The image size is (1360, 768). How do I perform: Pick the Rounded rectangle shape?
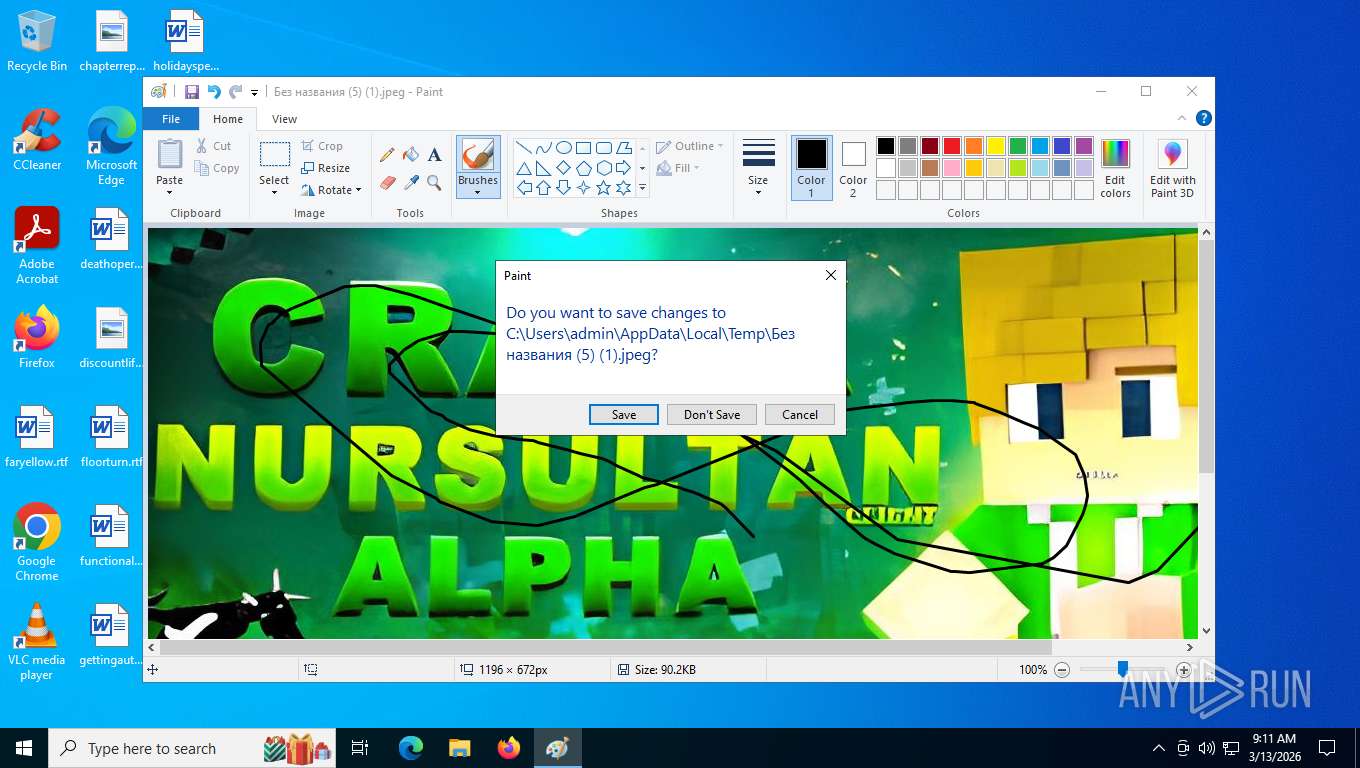point(604,148)
